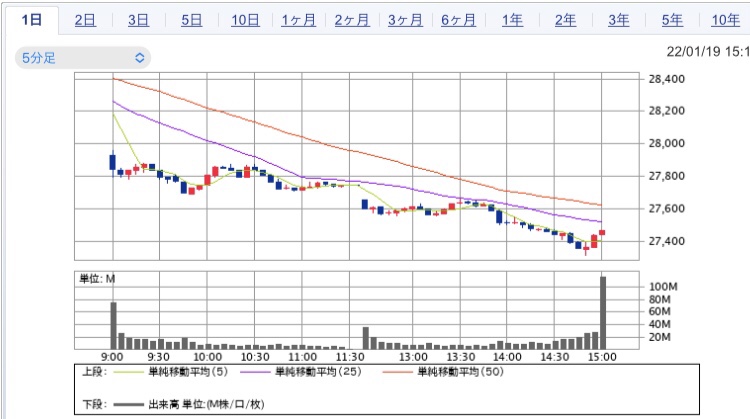The height and width of the screenshot is (419, 750).
Task: Click the 28,200 price axis label
Action: (x=666, y=111)
